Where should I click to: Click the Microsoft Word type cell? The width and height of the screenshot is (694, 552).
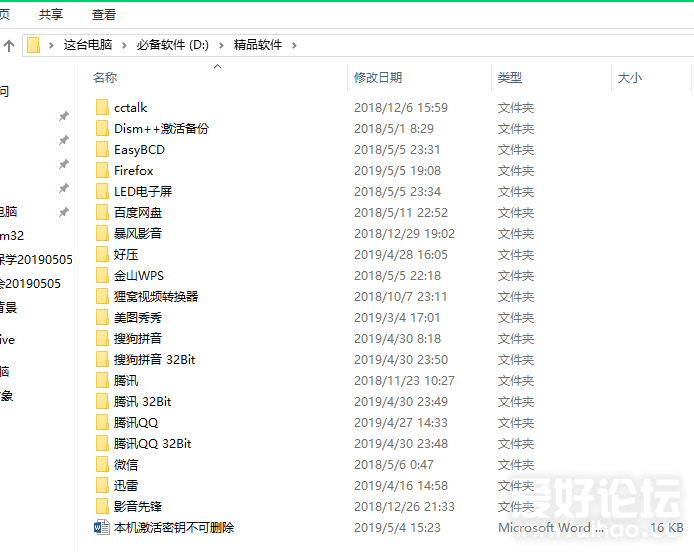coord(551,528)
